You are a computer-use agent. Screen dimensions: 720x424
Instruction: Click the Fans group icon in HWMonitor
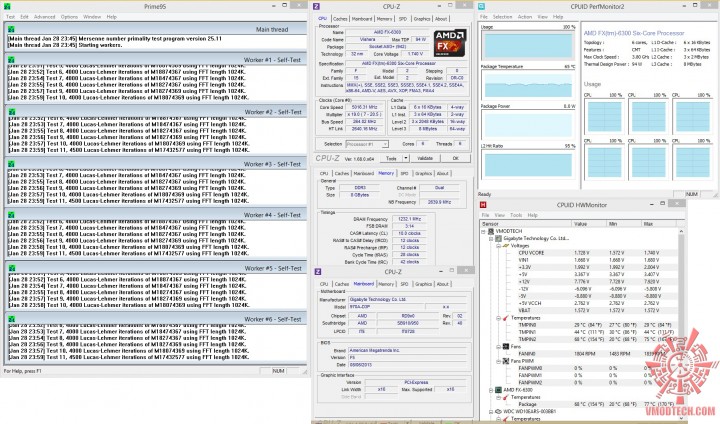(506, 346)
